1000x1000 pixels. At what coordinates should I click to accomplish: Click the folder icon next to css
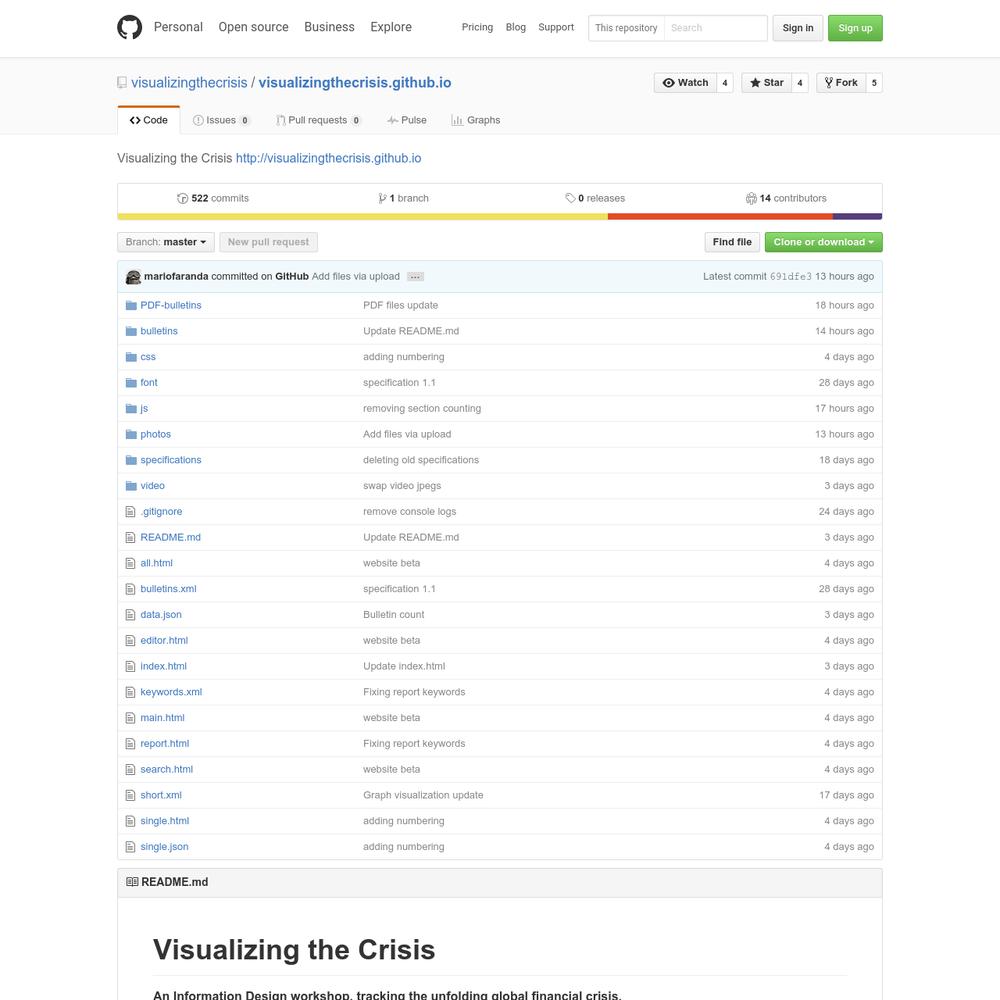(131, 357)
